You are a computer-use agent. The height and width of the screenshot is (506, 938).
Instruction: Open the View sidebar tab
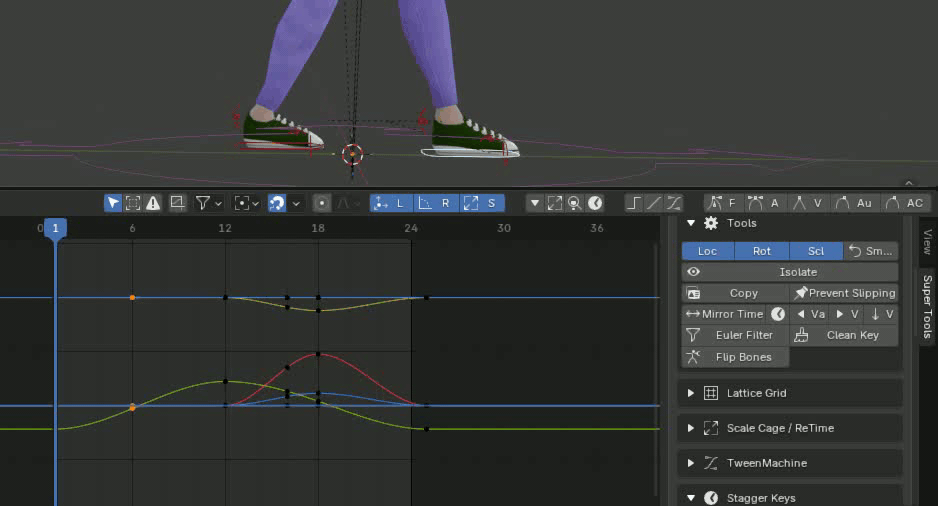click(927, 241)
